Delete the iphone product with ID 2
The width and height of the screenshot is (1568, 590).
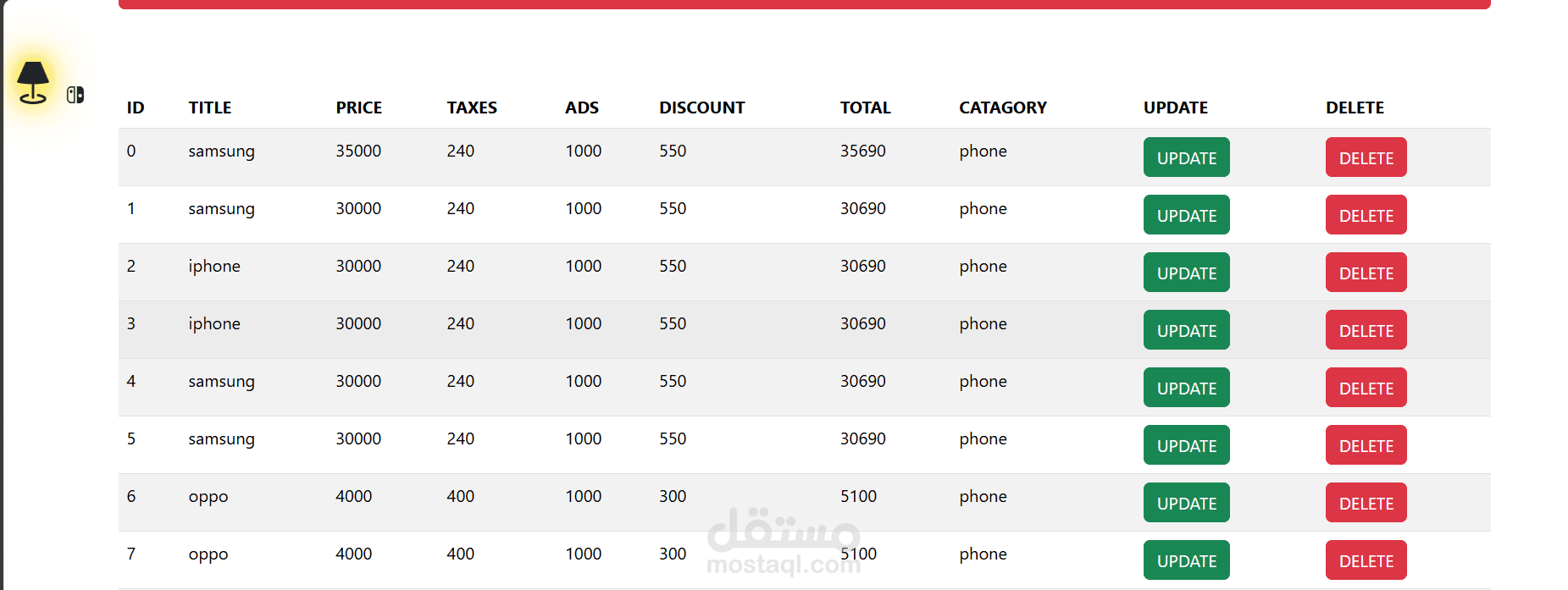point(1366,273)
